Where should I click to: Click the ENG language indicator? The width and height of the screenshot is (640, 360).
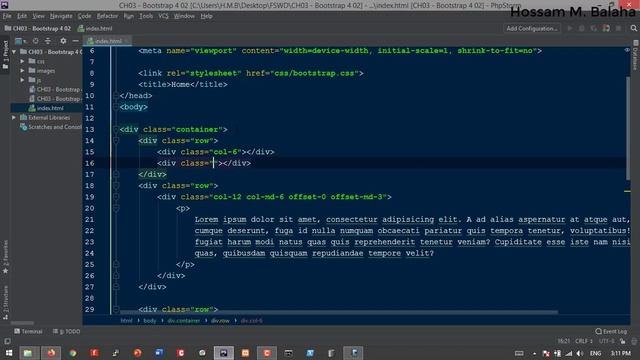pos(595,353)
